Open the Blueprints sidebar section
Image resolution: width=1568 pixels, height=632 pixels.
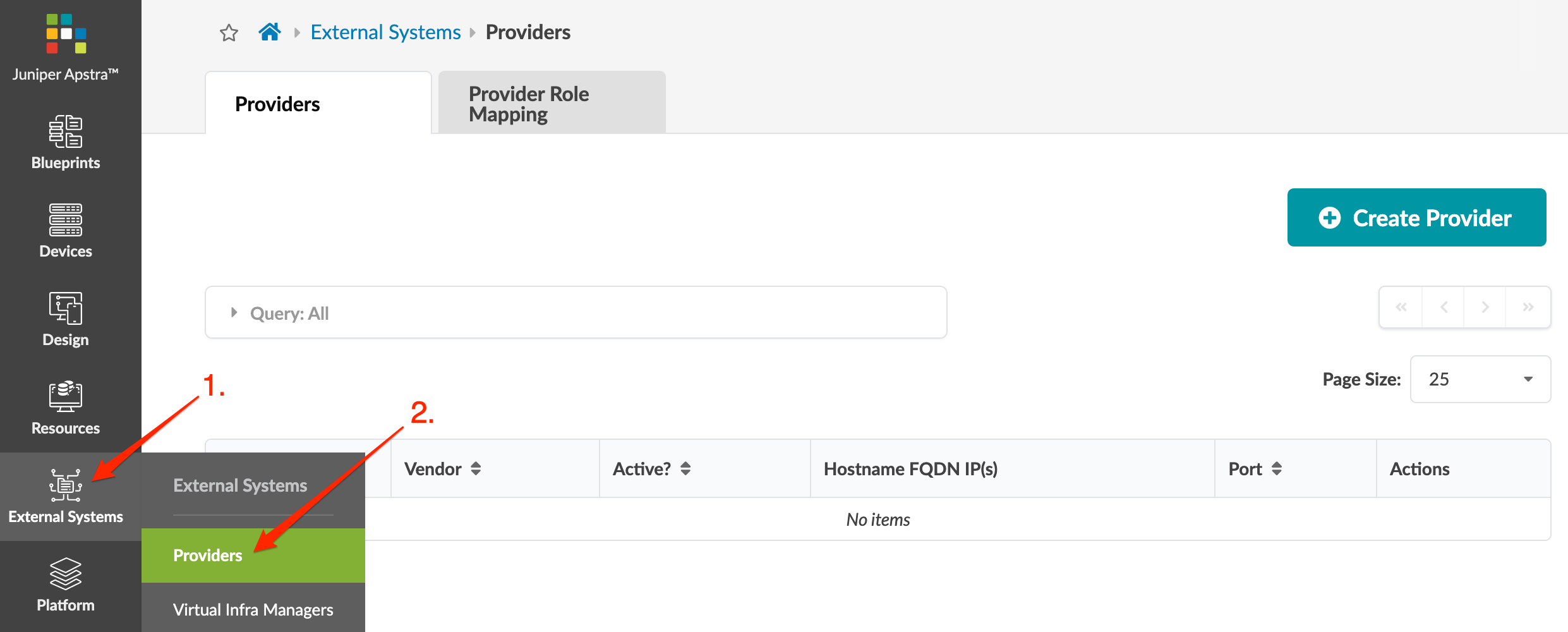(x=66, y=143)
